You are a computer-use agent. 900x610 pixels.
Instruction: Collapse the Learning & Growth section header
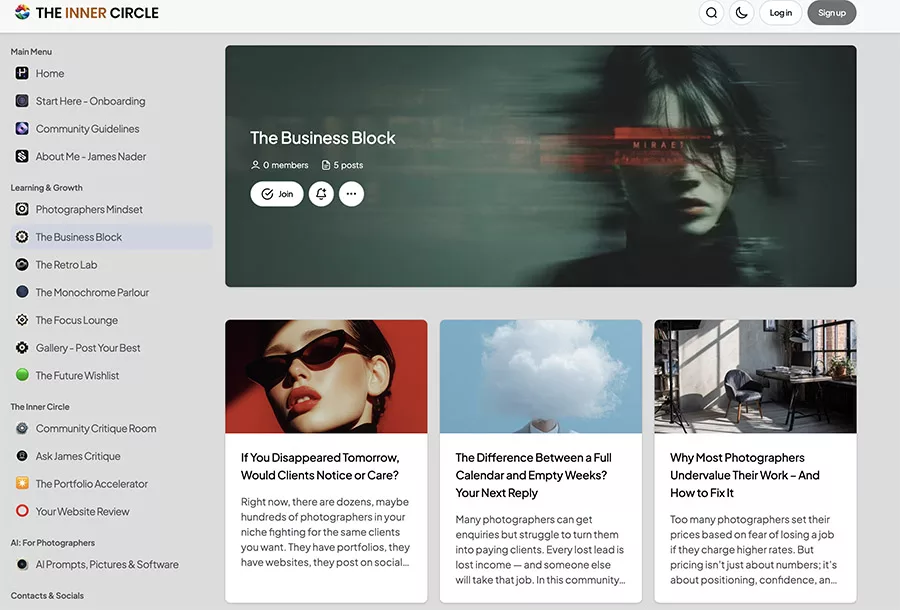(47, 187)
